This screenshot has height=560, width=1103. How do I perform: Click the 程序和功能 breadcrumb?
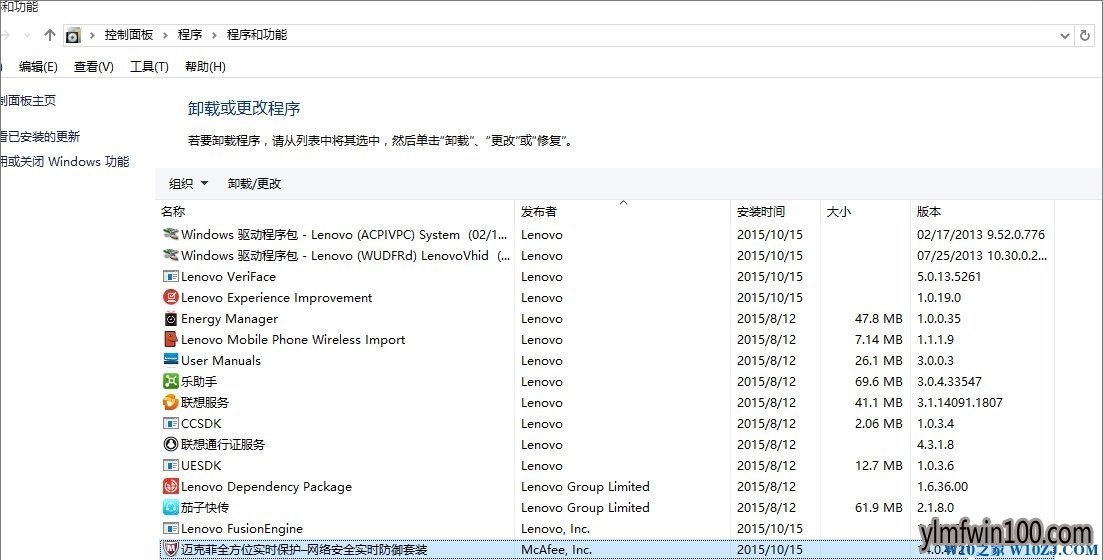(257, 34)
